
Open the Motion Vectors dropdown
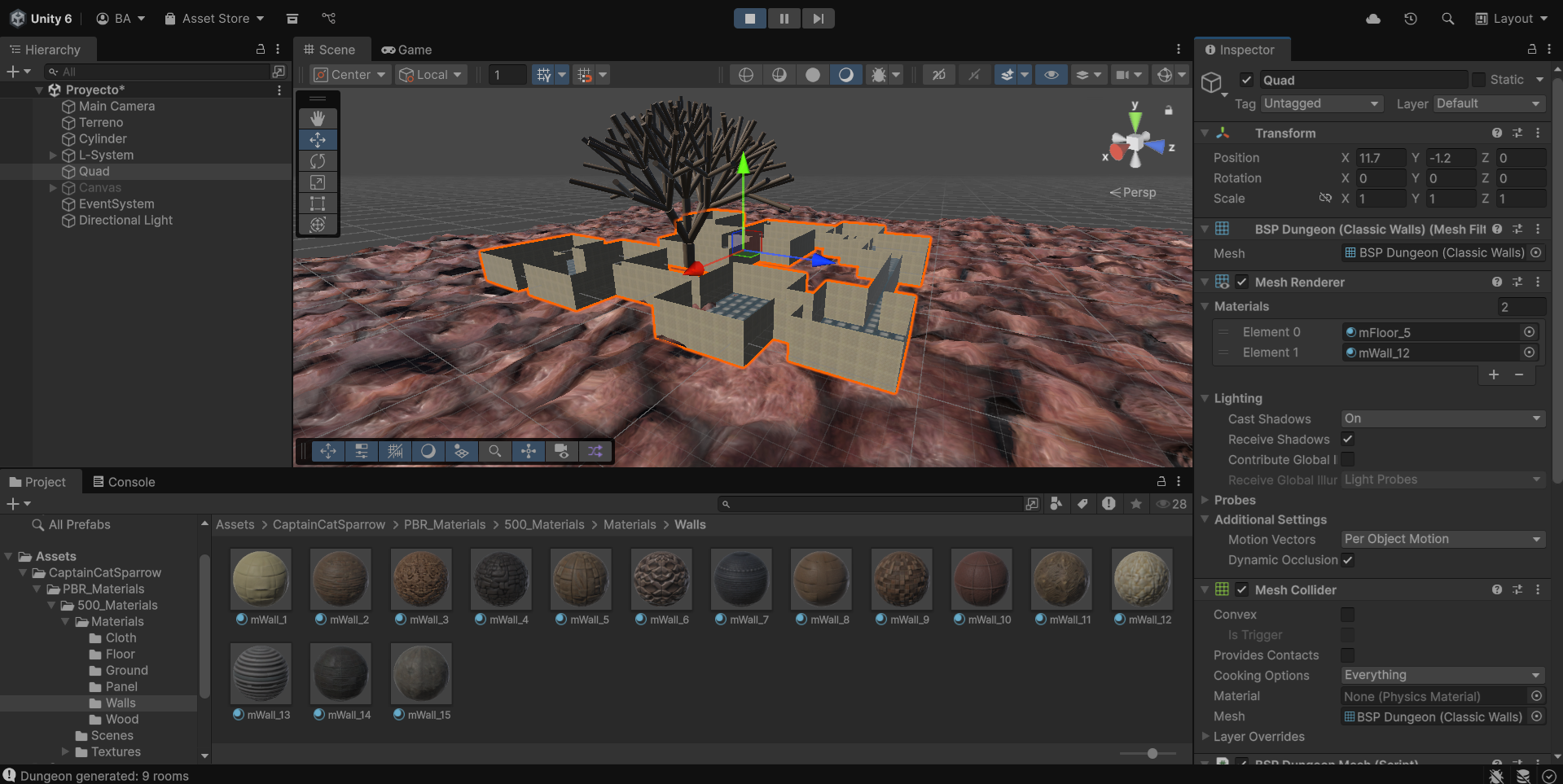coord(1443,539)
